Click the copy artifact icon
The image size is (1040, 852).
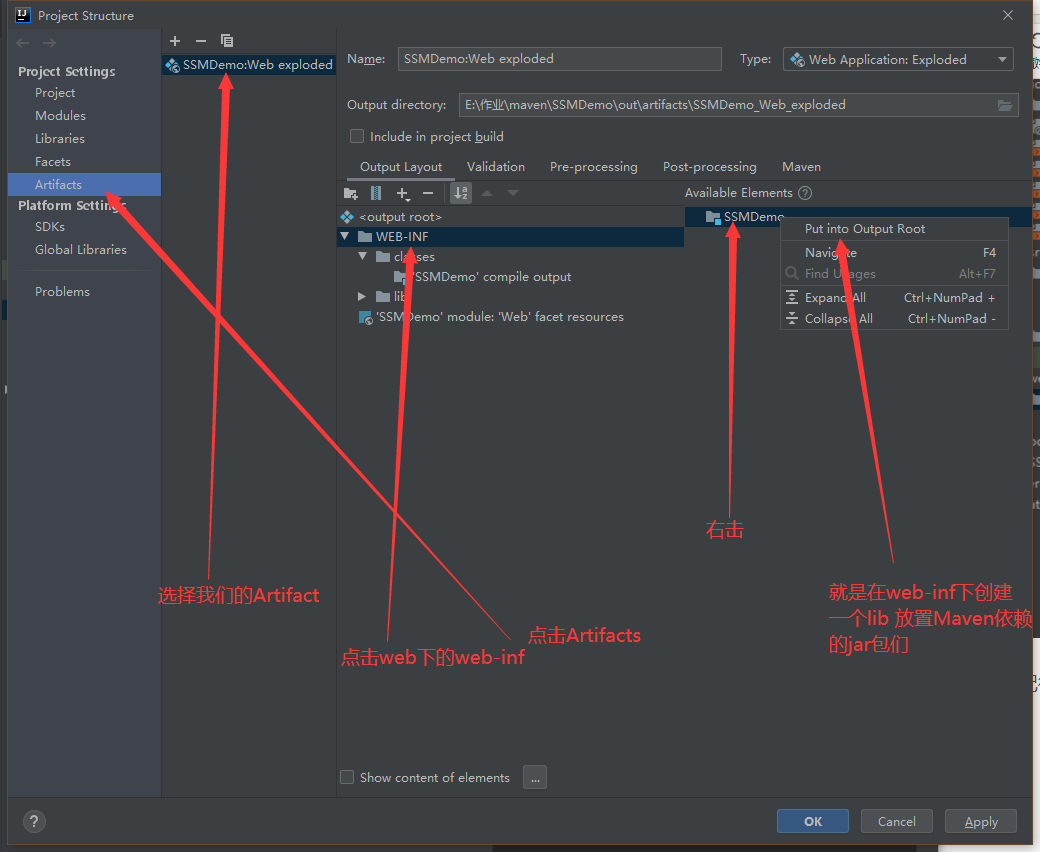coord(227,41)
